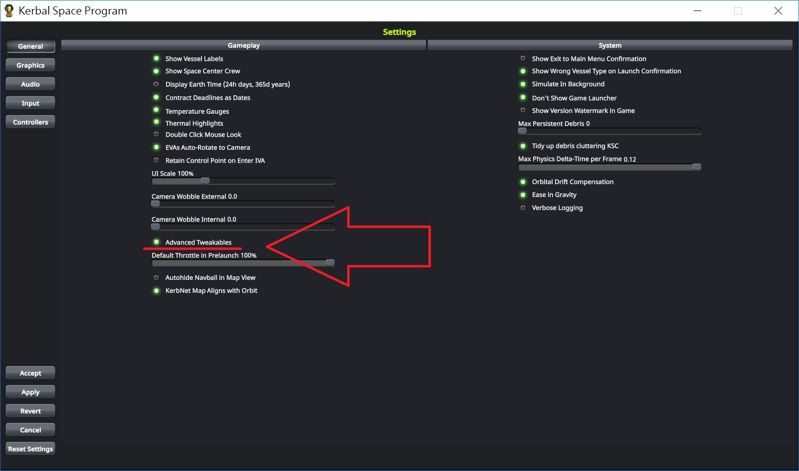Click the System section header
Image resolution: width=799 pixels, height=471 pixels.
tap(610, 45)
